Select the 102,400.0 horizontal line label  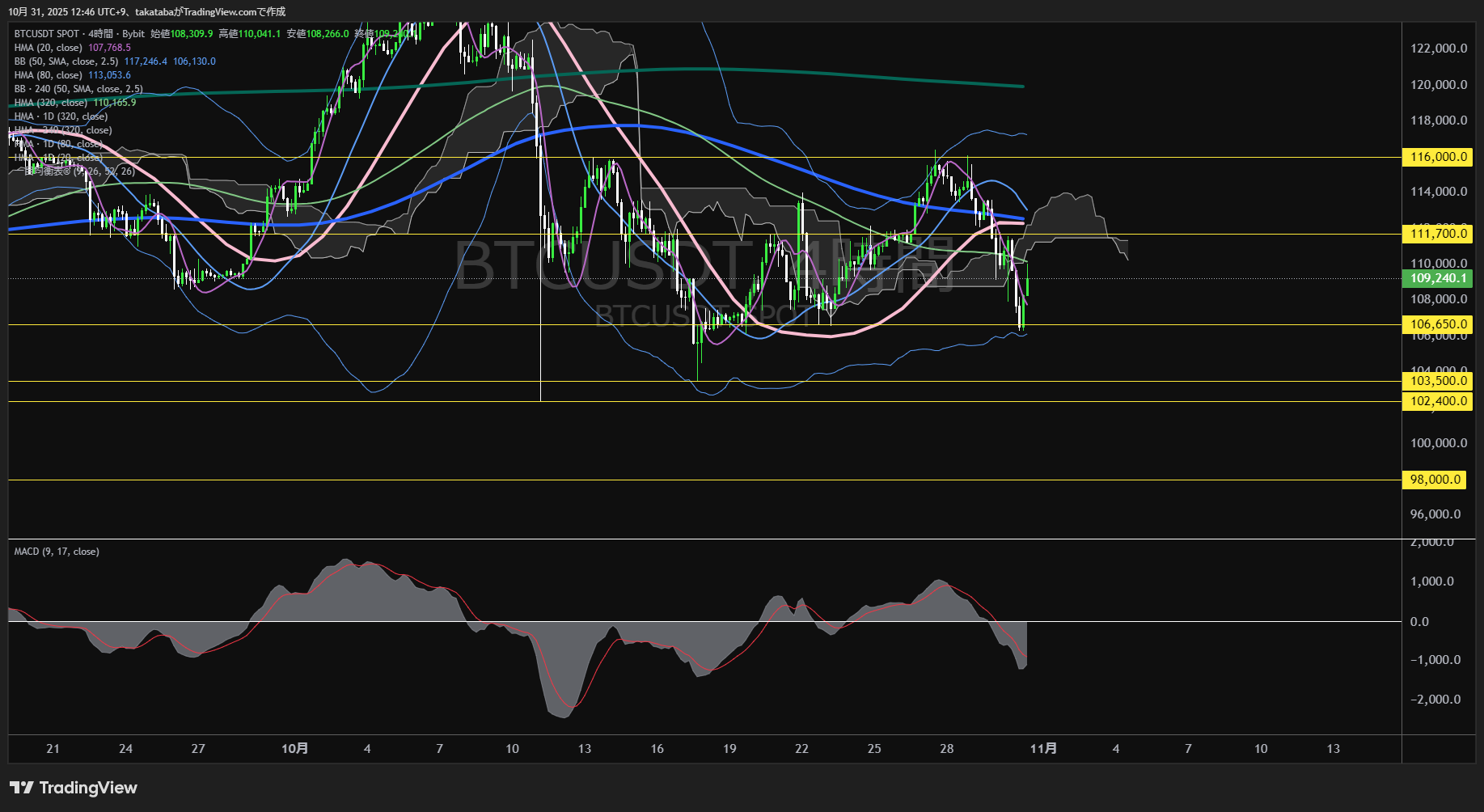coord(1438,401)
